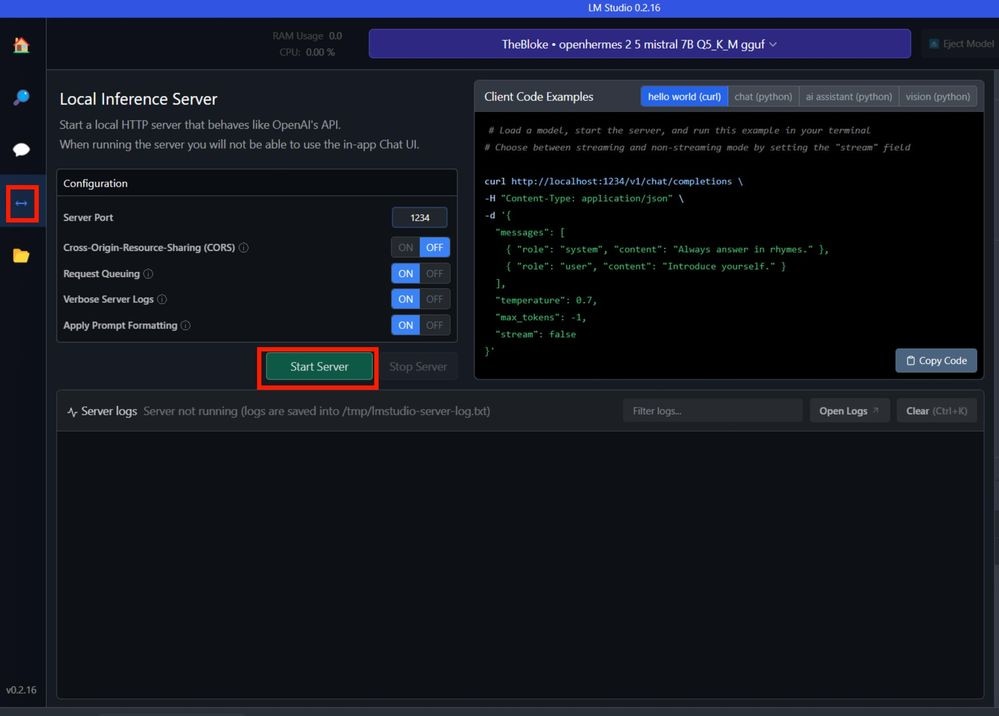Viewport: 999px width, 716px height.
Task: Set Verbose Server Logs to ON
Action: (406, 299)
